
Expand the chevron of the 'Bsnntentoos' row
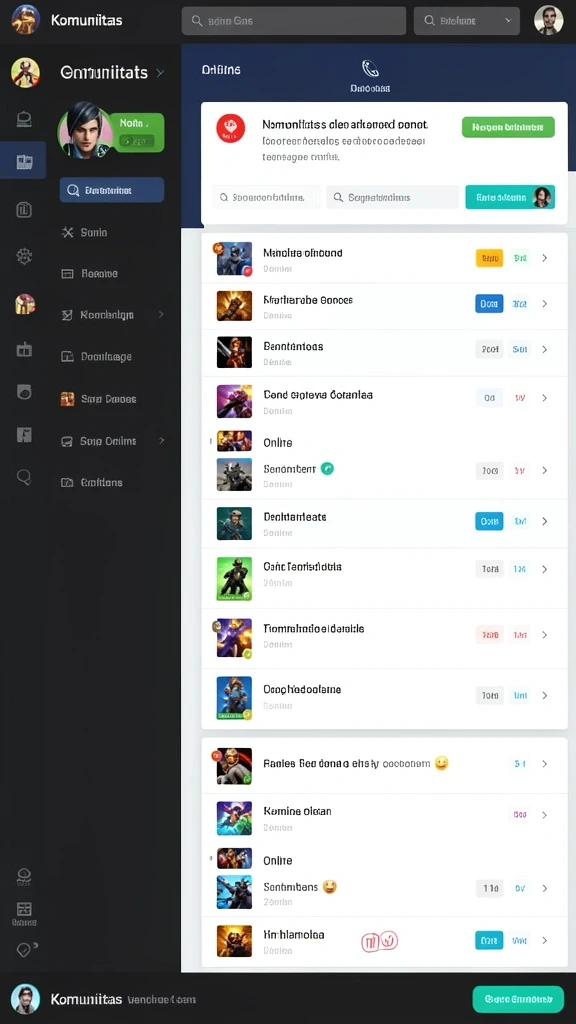pyautogui.click(x=545, y=349)
